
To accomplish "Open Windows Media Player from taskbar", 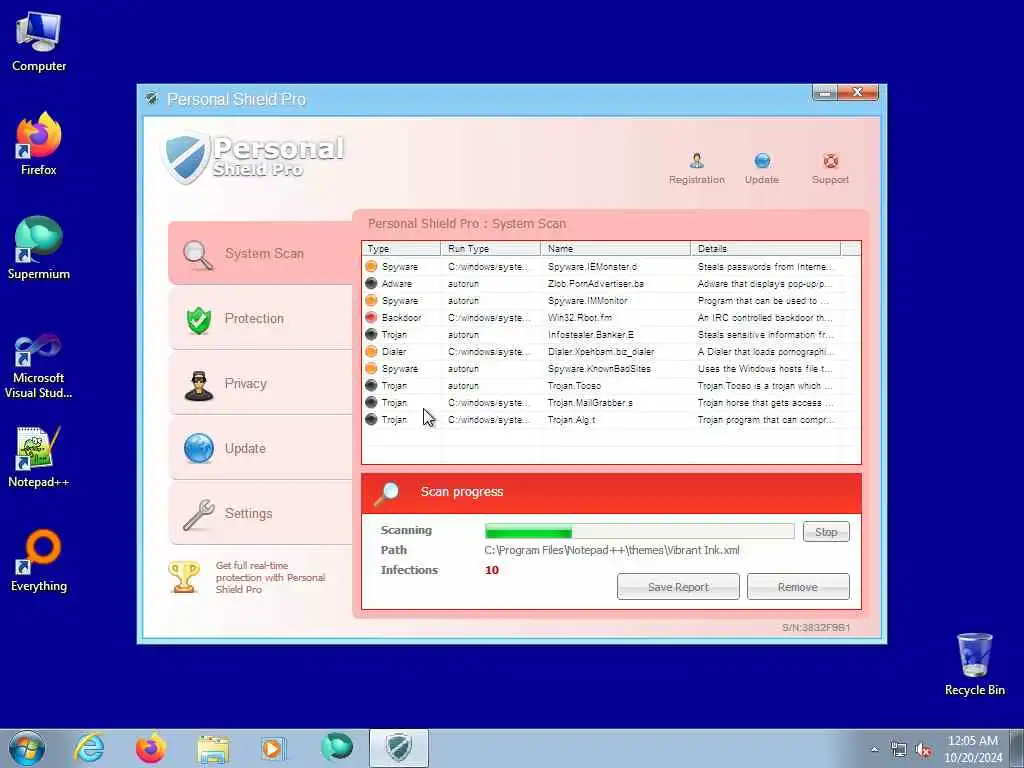I will pyautogui.click(x=272, y=748).
